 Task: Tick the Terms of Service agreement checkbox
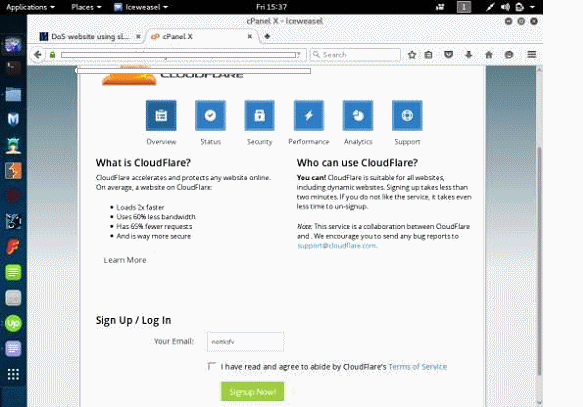pos(212,366)
